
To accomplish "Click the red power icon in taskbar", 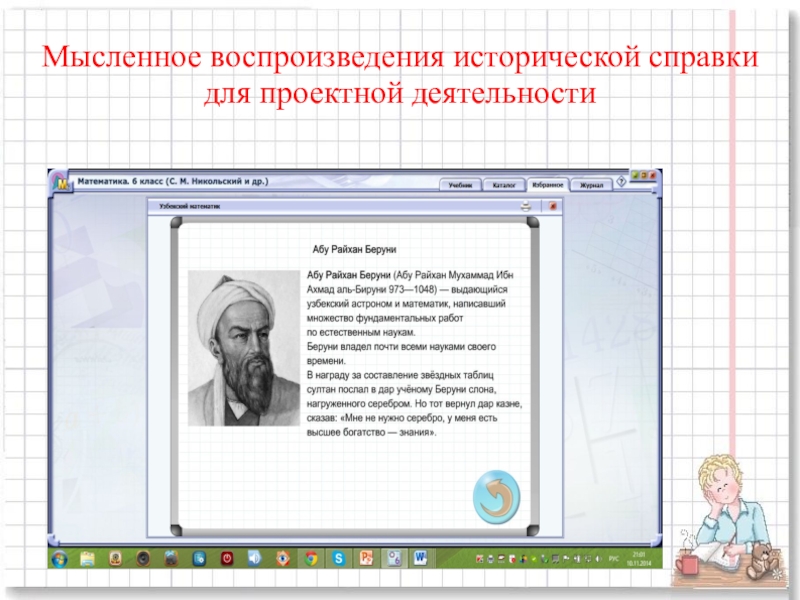I will (227, 557).
